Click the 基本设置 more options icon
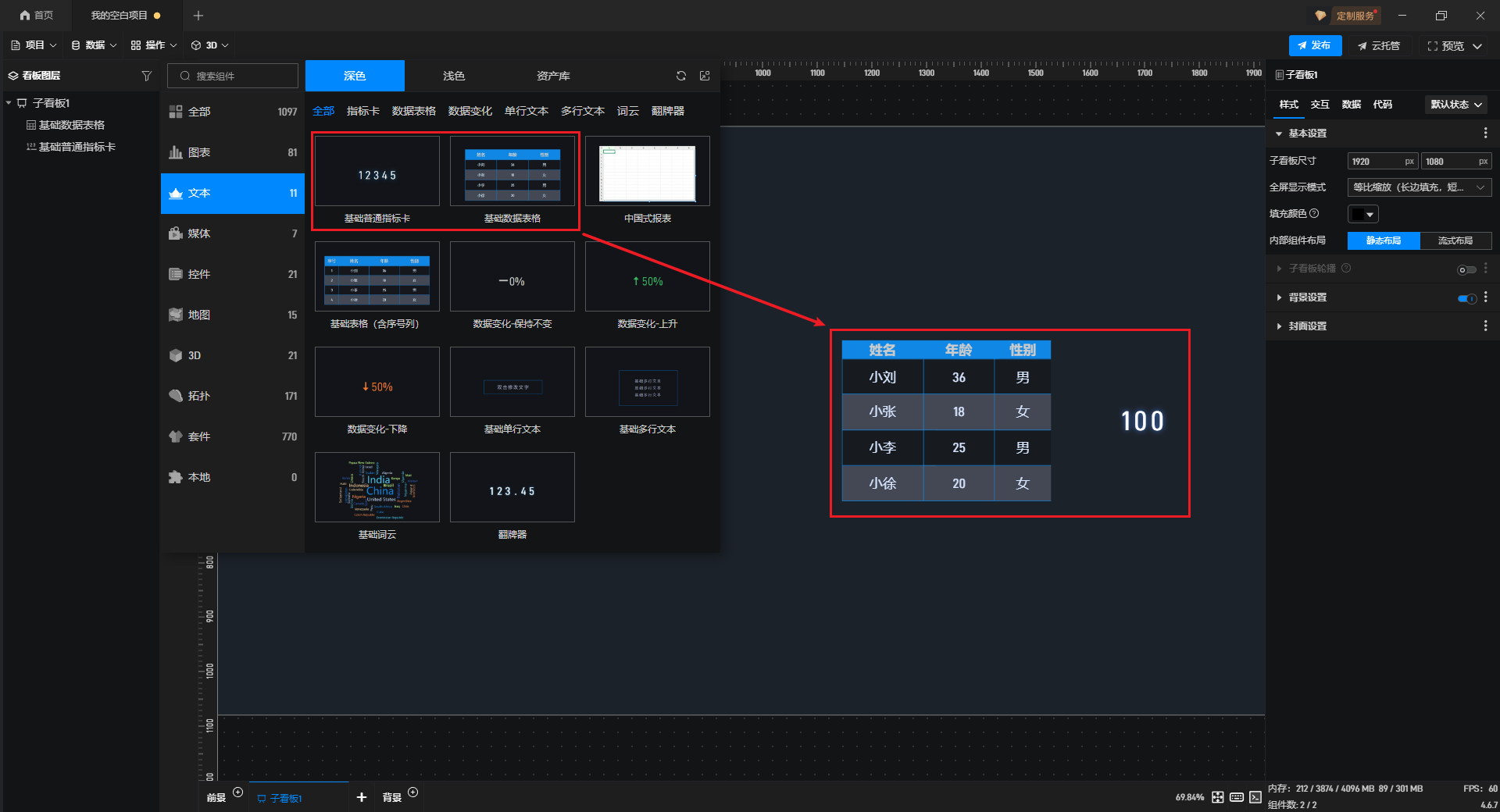Screen dimensions: 1500x812 coord(1485,134)
